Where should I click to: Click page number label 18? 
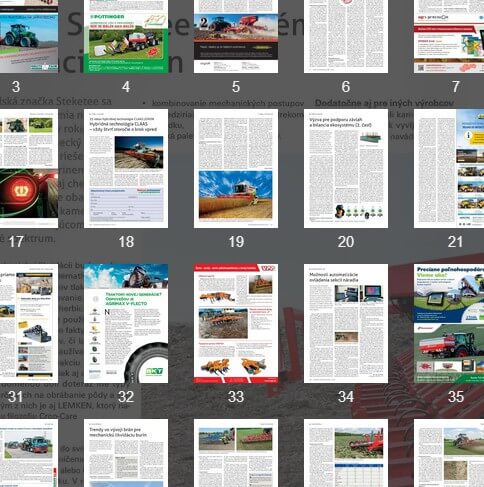[x=126, y=242]
